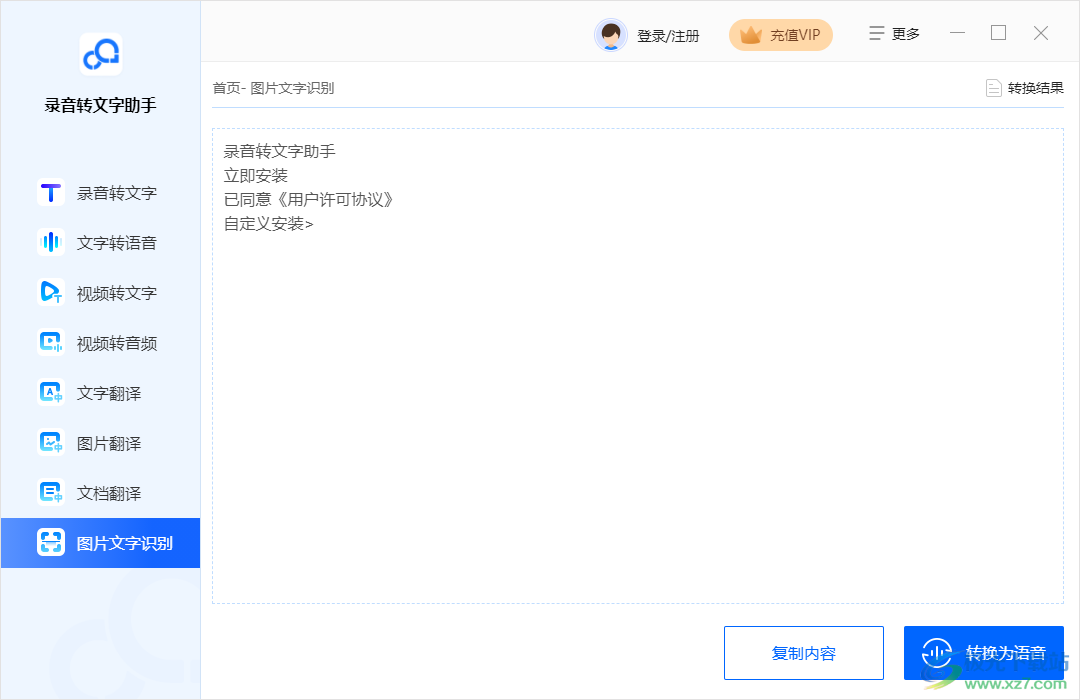Viewport: 1080px width, 700px height.
Task: Click the 图片翻译 image-translate icon
Action: pyautogui.click(x=50, y=442)
